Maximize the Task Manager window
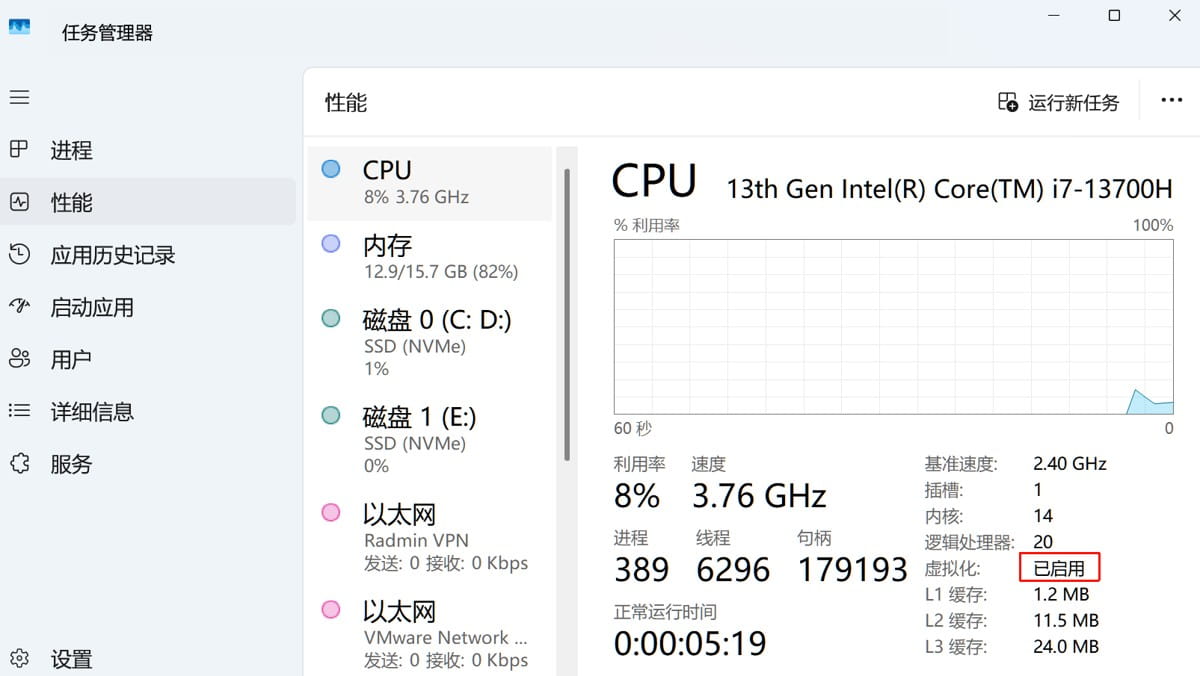The width and height of the screenshot is (1200, 676). [x=1114, y=16]
